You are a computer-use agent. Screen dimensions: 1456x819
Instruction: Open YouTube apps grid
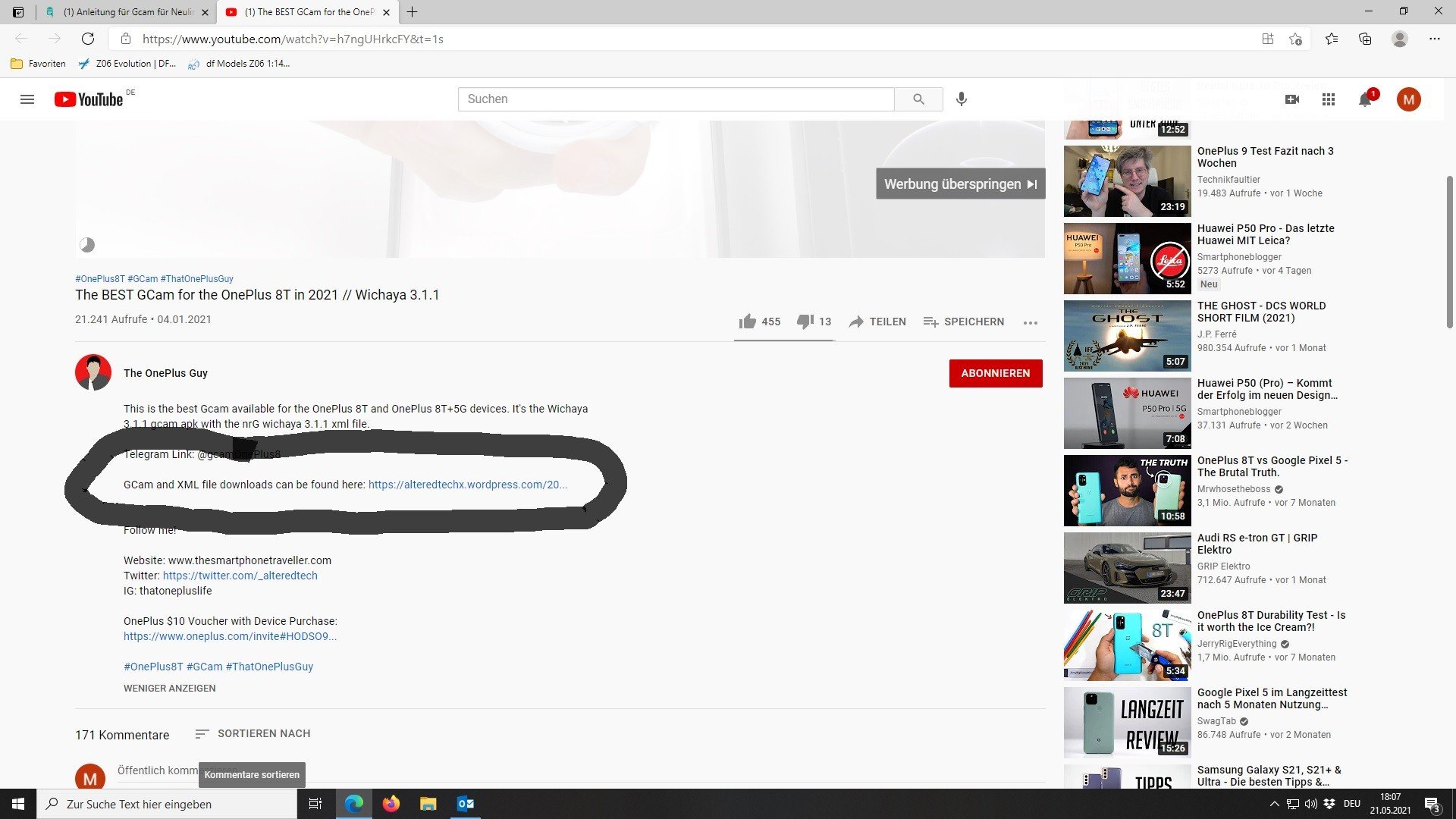click(x=1329, y=99)
